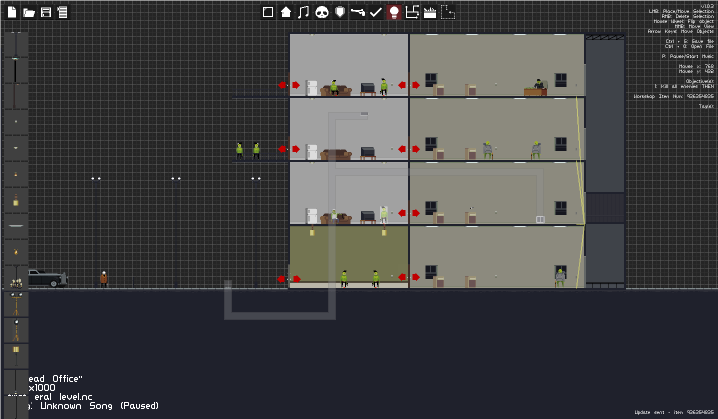Pick the small dot light palette item
Screen dimensions: 718x419
pos(16,121)
